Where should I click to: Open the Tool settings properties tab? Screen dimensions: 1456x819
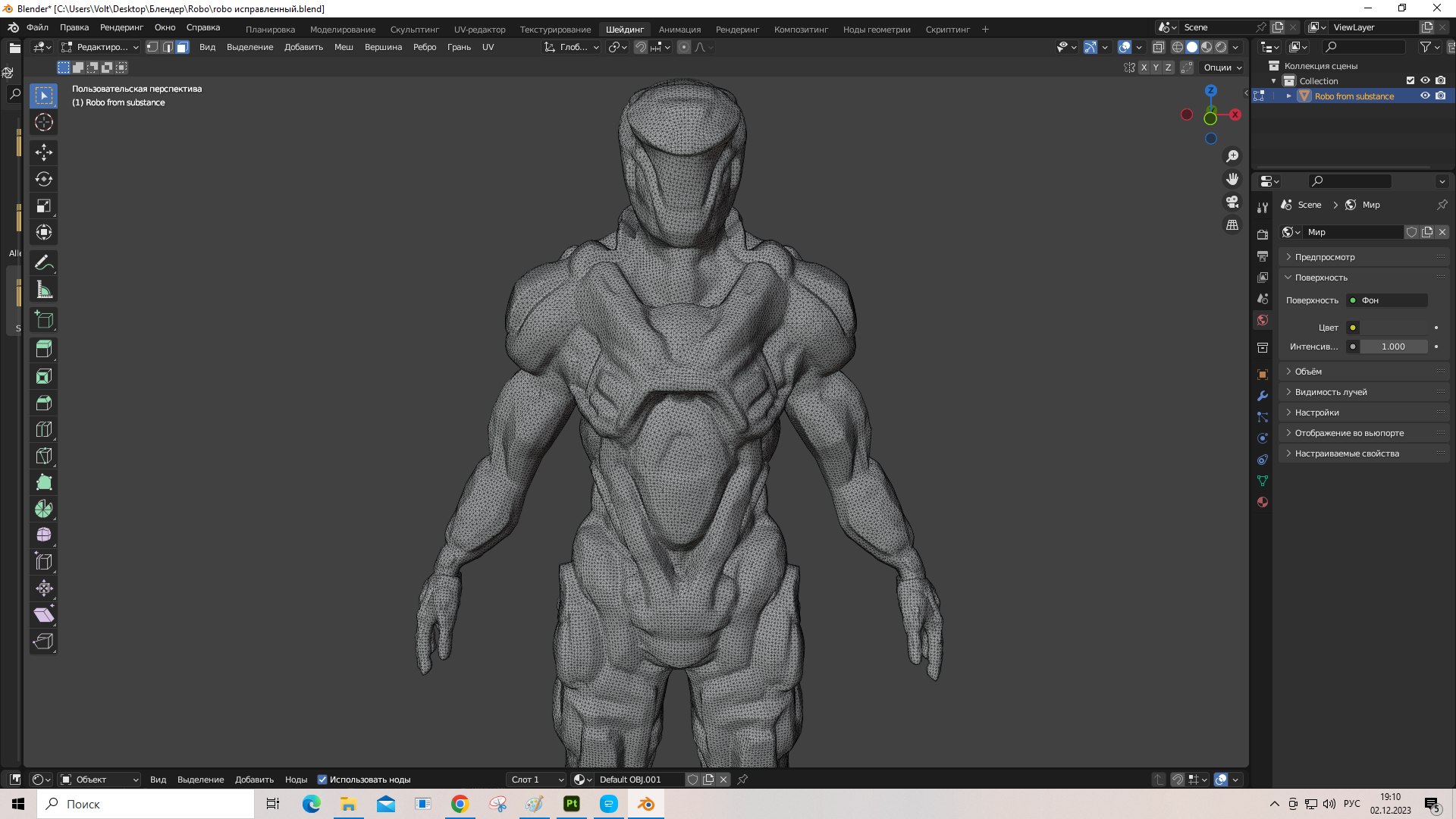pos(1263,208)
